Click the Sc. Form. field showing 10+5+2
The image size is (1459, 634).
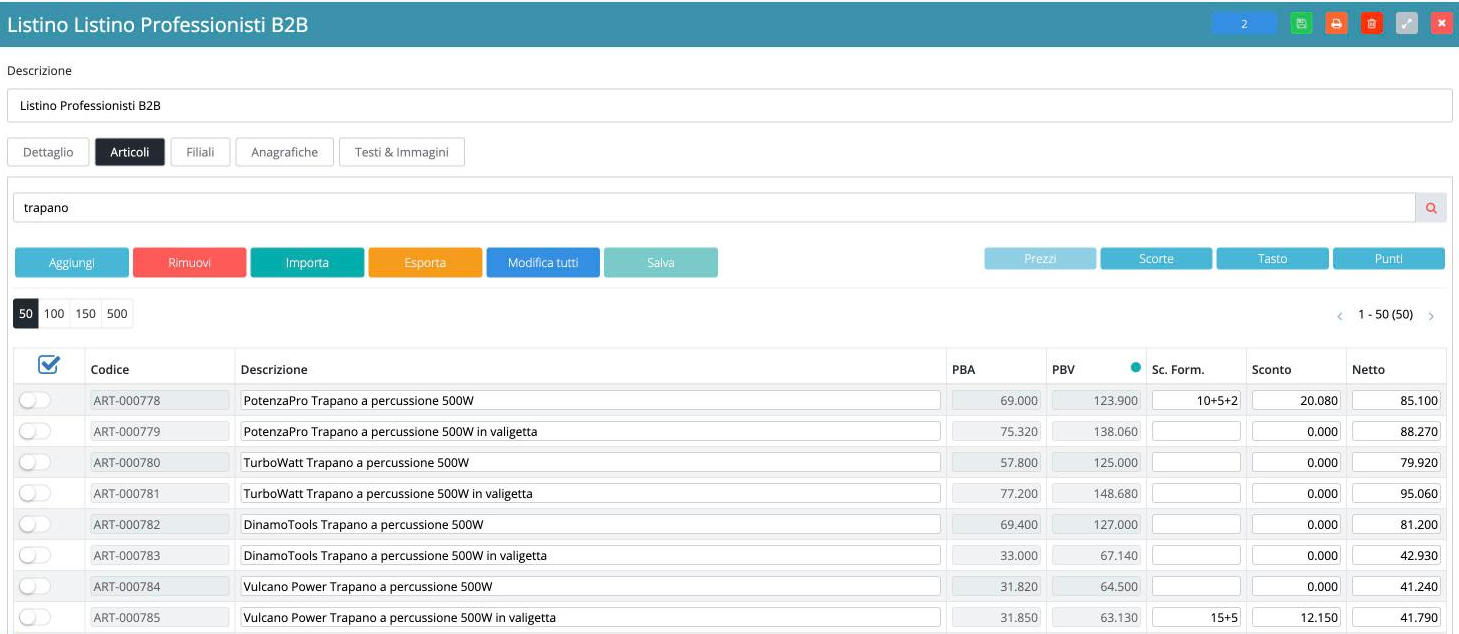[x=1196, y=401]
